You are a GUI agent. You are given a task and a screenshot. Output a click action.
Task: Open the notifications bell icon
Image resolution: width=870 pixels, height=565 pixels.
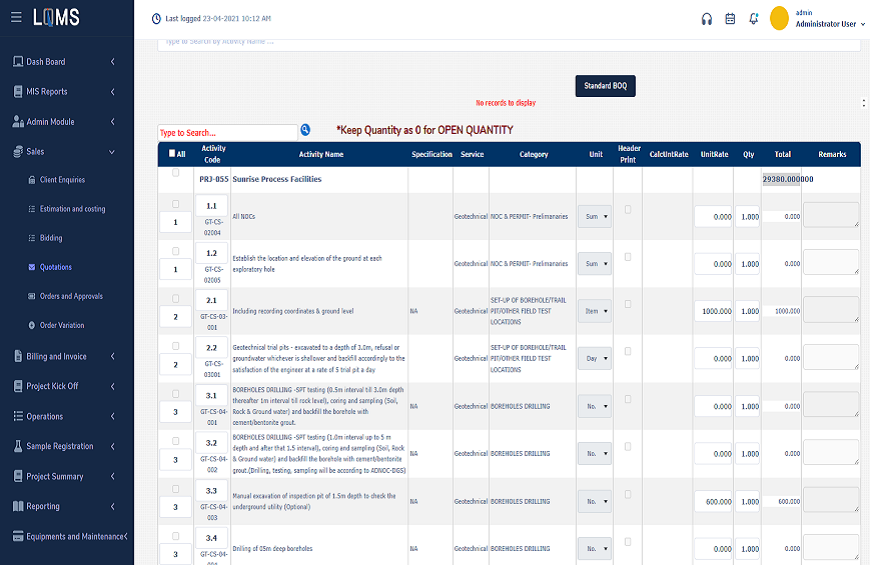(754, 18)
